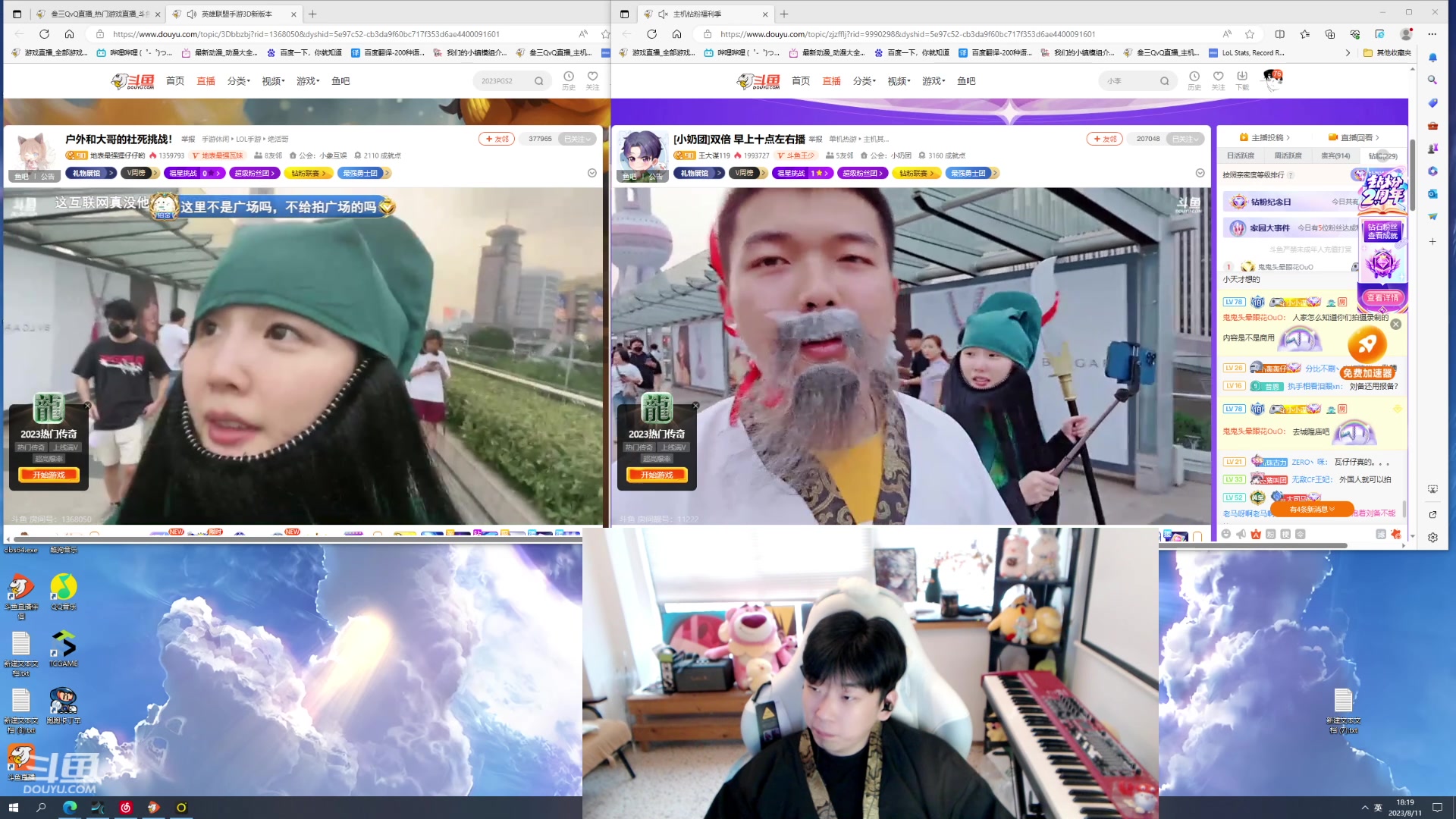Toggle 已关注 follow button in left stream
Screen dimensions: 1456x819
point(576,139)
